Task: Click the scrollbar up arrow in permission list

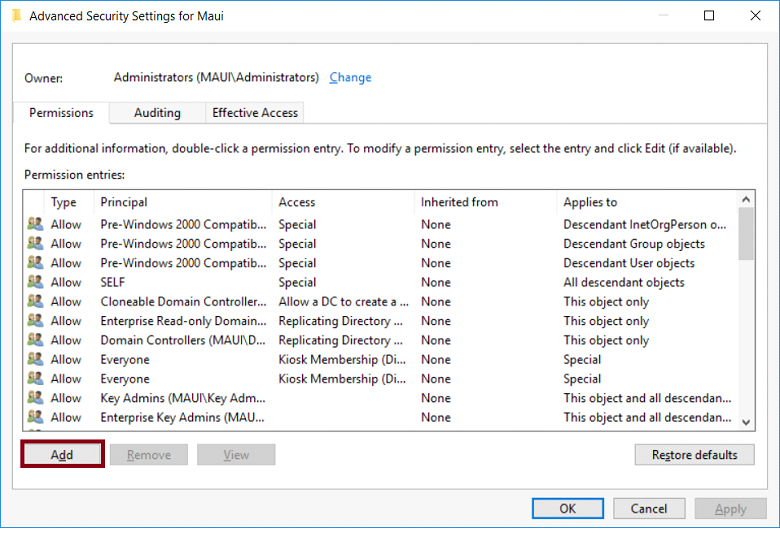Action: 746,201
